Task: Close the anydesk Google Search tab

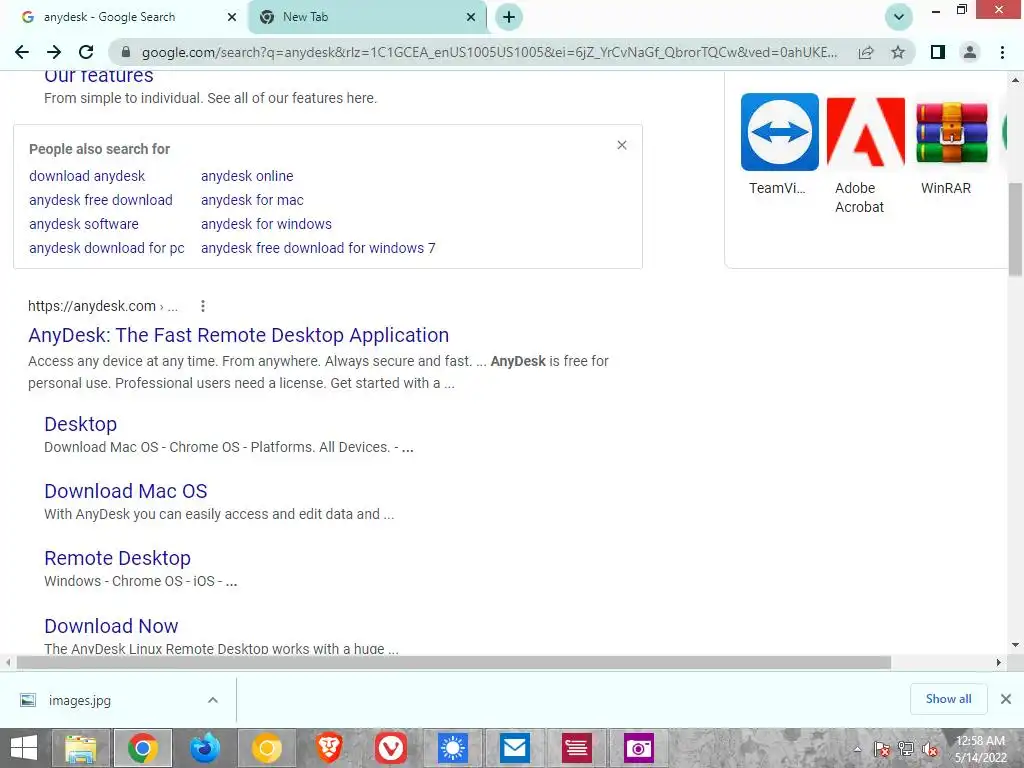Action: pyautogui.click(x=232, y=17)
